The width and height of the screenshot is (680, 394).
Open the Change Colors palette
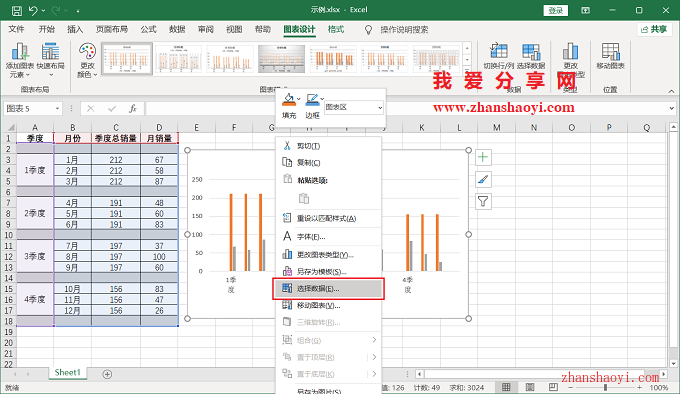[x=87, y=61]
